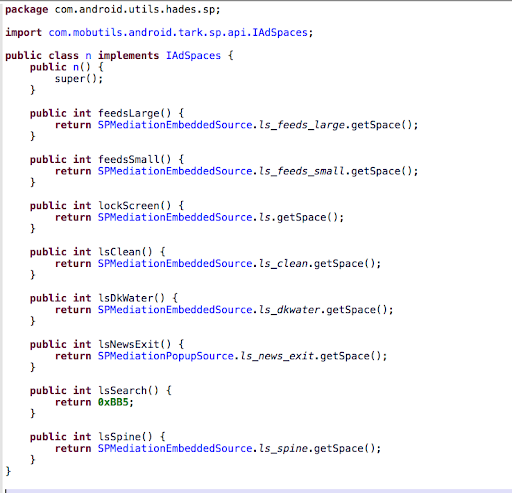Screen dimensions: 512x493
Task: Click IAdSpaces in class declaration
Action: [193, 55]
